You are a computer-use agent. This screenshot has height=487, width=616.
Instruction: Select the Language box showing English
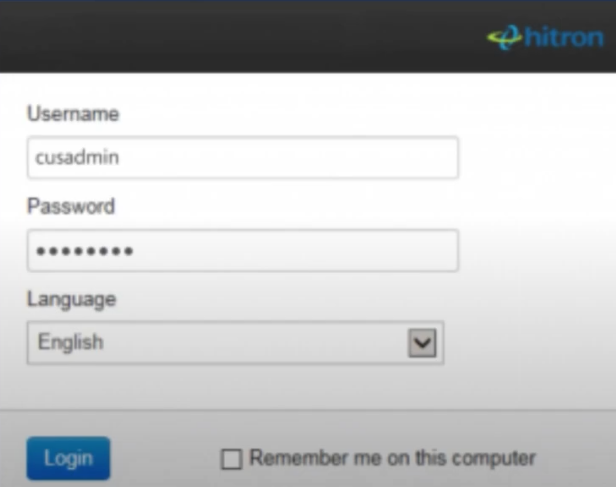pyautogui.click(x=236, y=342)
